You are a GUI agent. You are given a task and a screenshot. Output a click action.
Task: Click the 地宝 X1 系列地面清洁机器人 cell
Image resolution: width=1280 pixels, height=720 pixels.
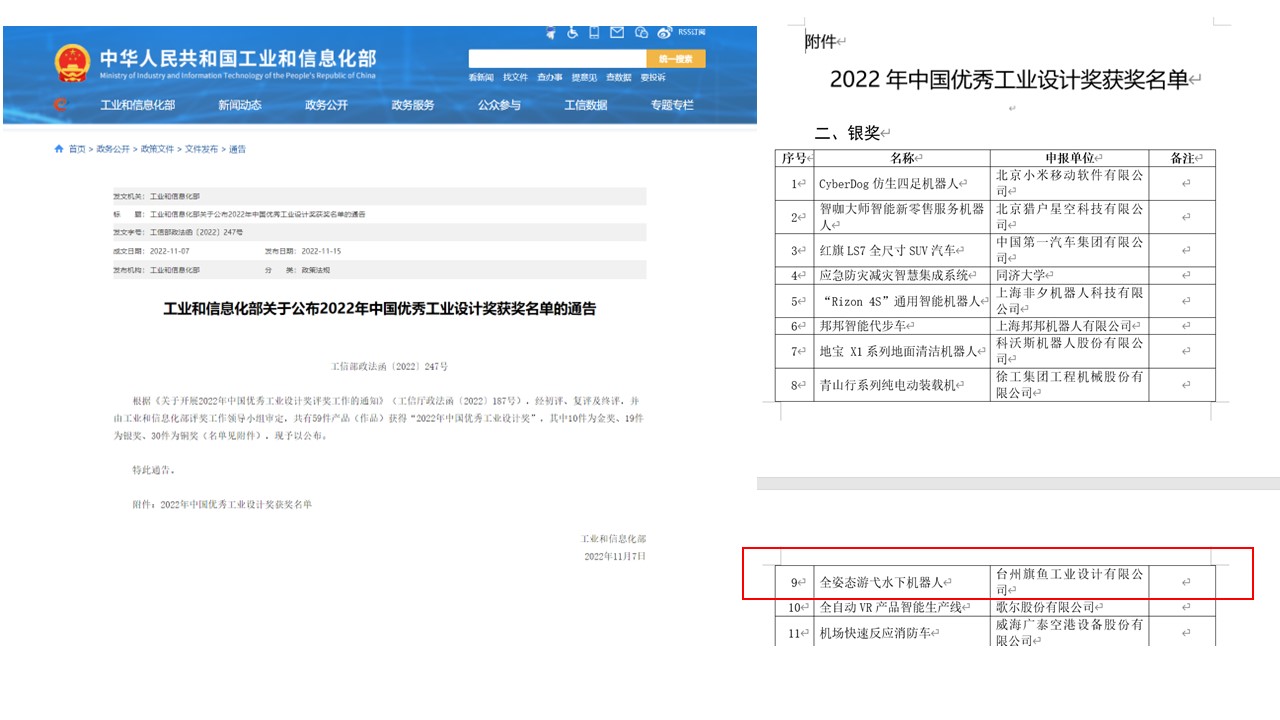click(902, 351)
